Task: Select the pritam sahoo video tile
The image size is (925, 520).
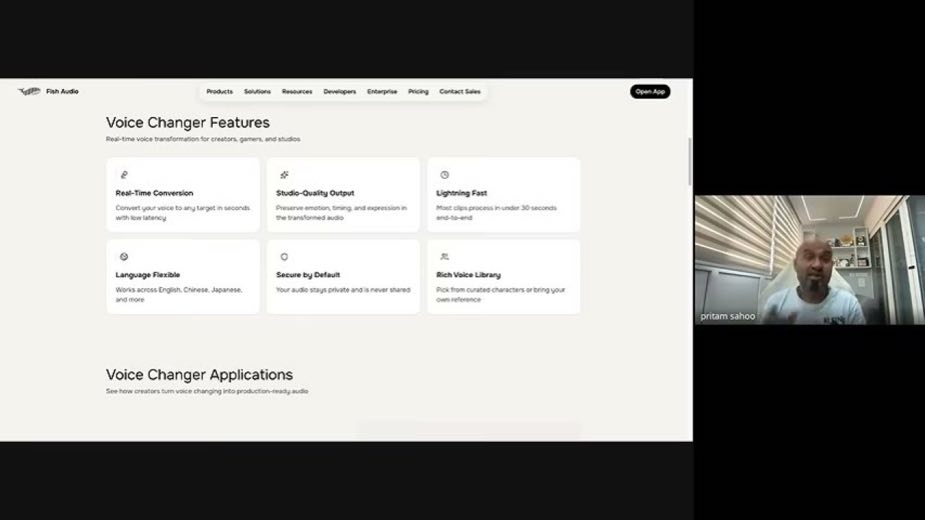Action: click(810, 260)
